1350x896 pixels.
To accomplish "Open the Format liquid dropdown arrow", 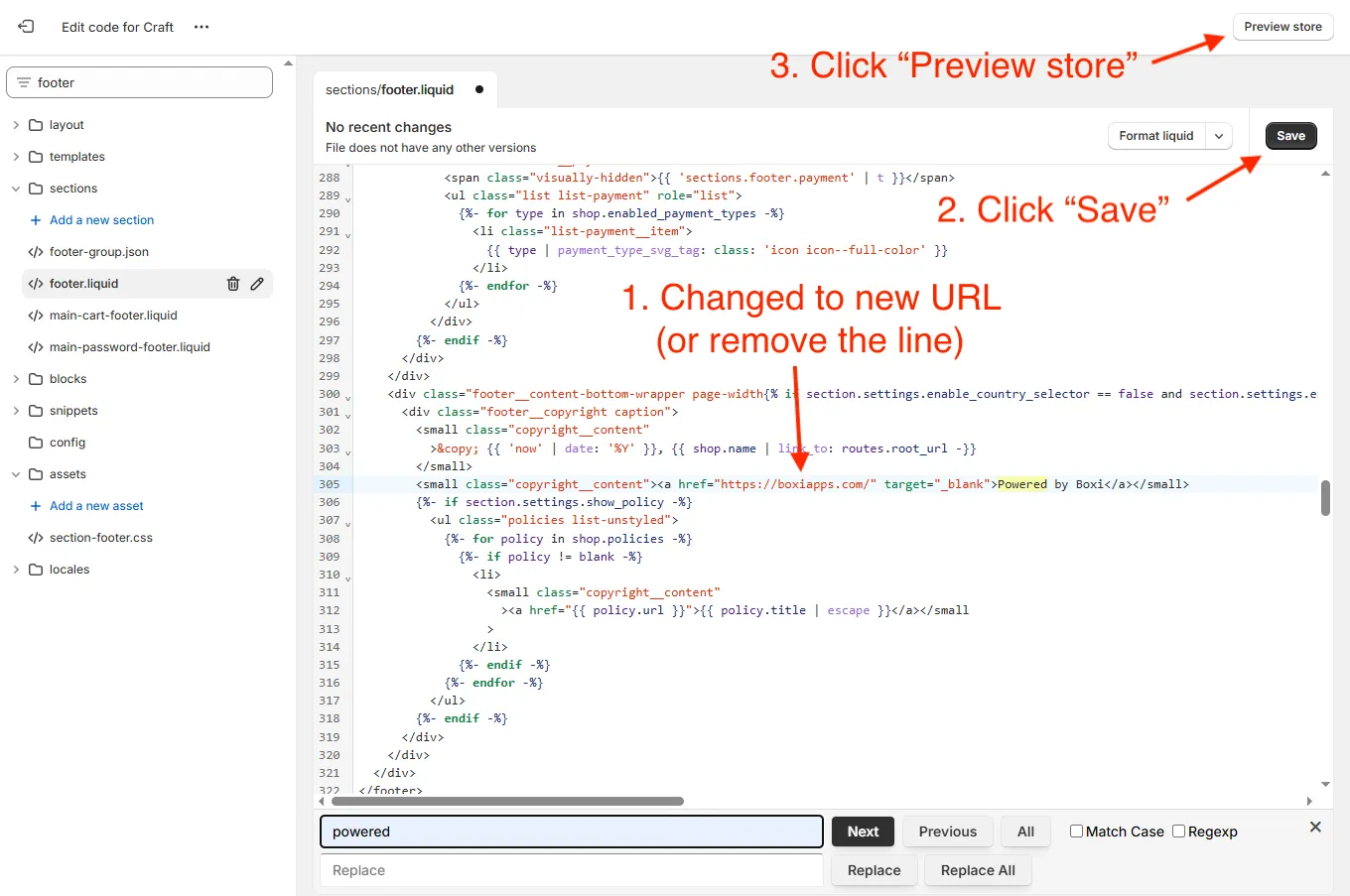I will tap(1220, 136).
